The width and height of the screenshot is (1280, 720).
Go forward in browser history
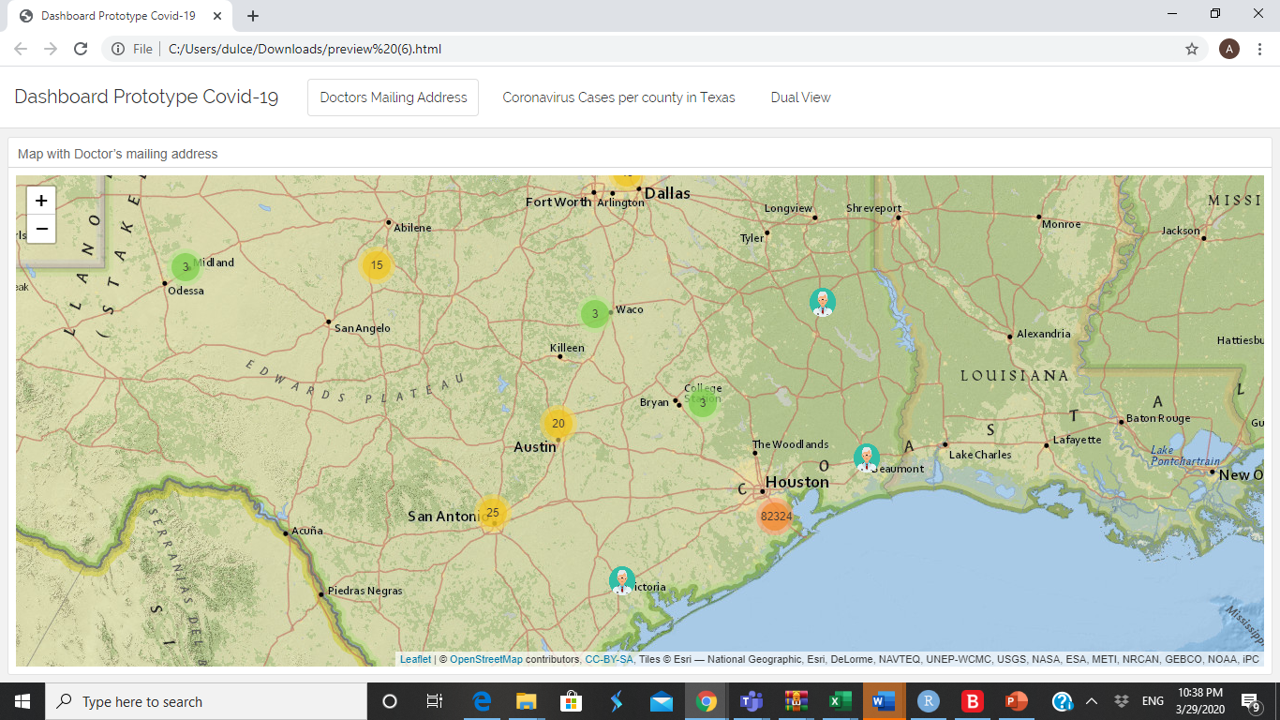click(51, 49)
